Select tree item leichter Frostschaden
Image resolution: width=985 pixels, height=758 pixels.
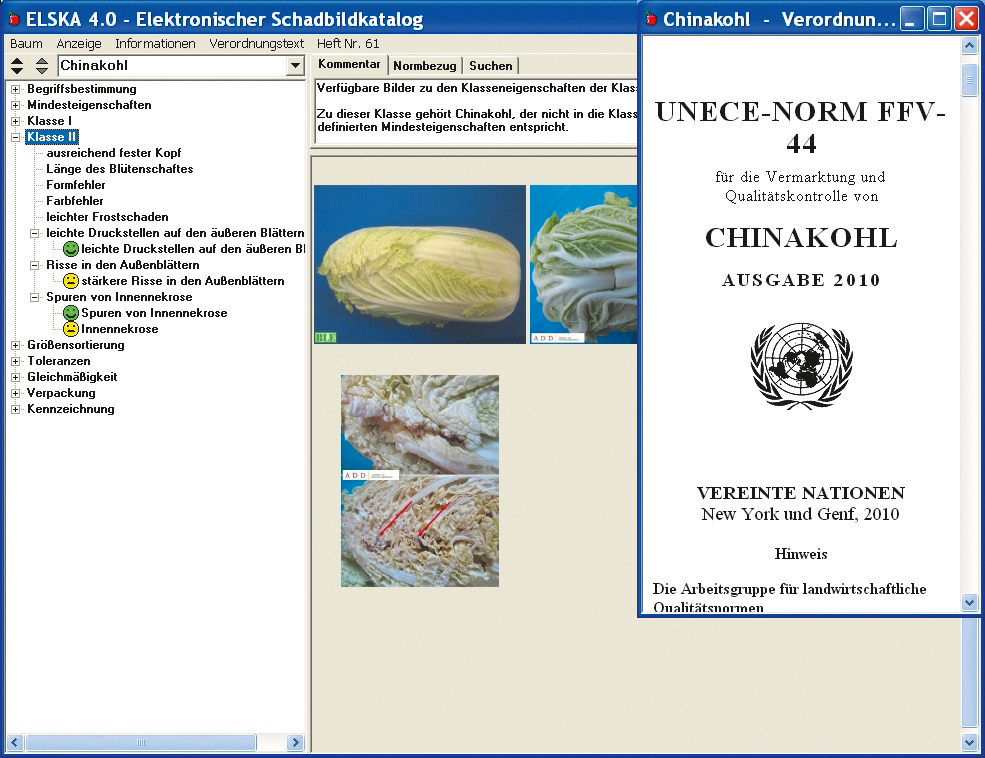pyautogui.click(x=107, y=217)
